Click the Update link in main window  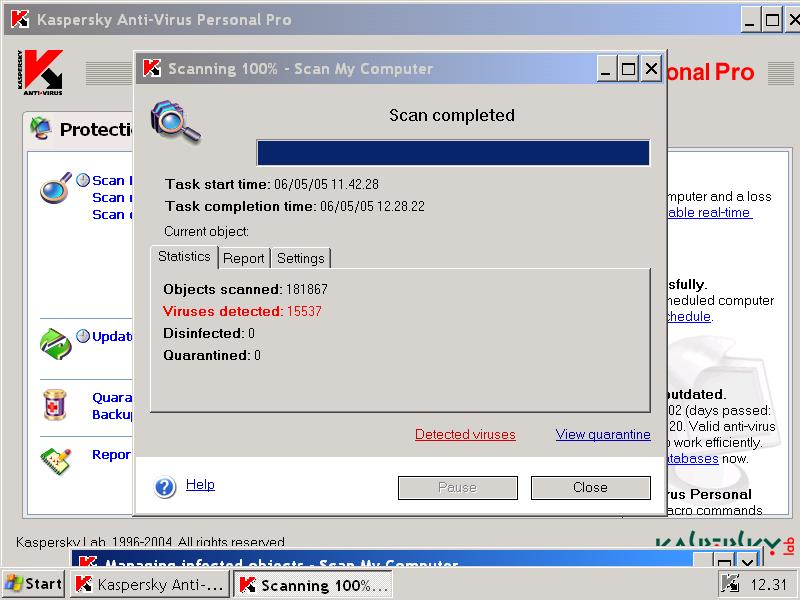click(112, 336)
